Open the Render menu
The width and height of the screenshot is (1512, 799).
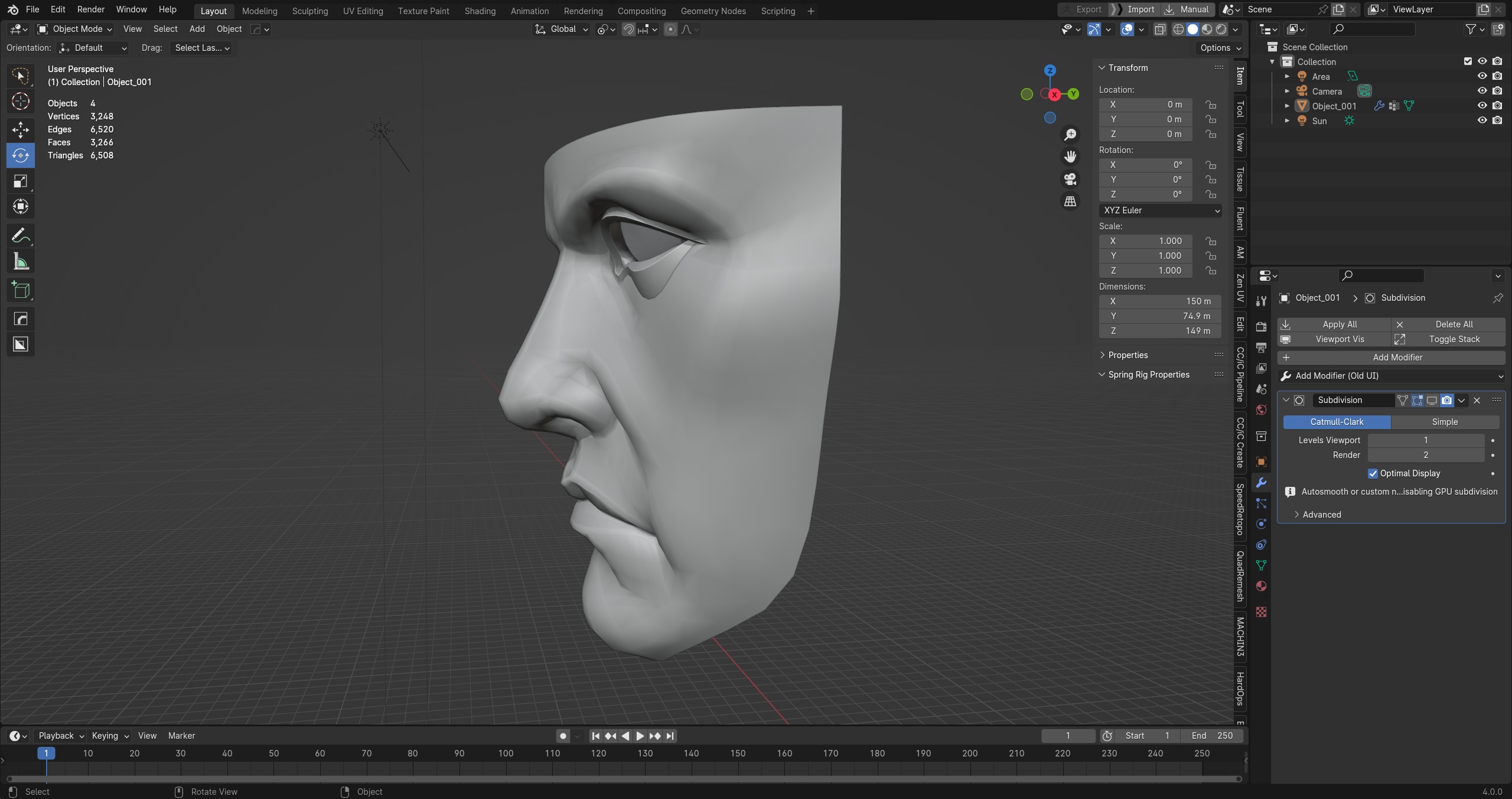(90, 9)
